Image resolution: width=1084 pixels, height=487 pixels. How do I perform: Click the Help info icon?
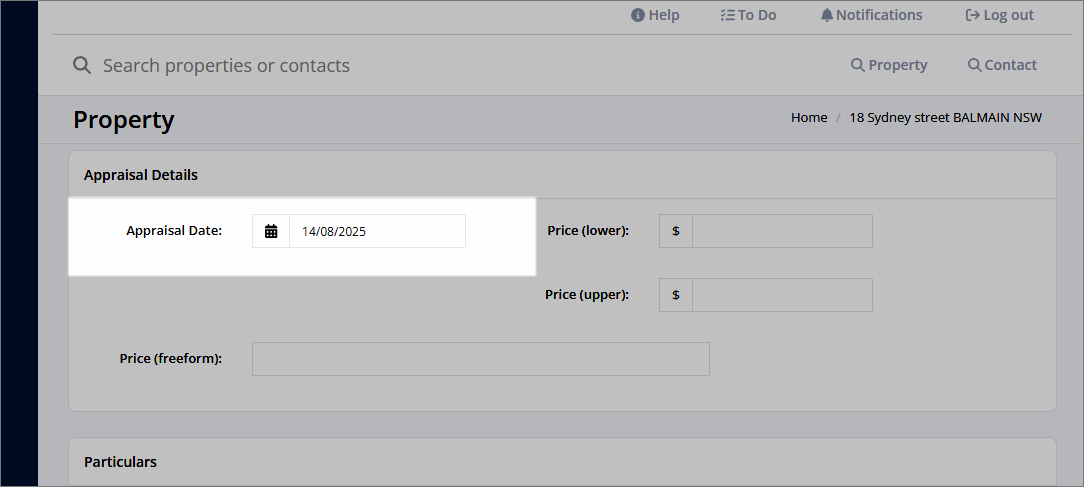coord(637,15)
